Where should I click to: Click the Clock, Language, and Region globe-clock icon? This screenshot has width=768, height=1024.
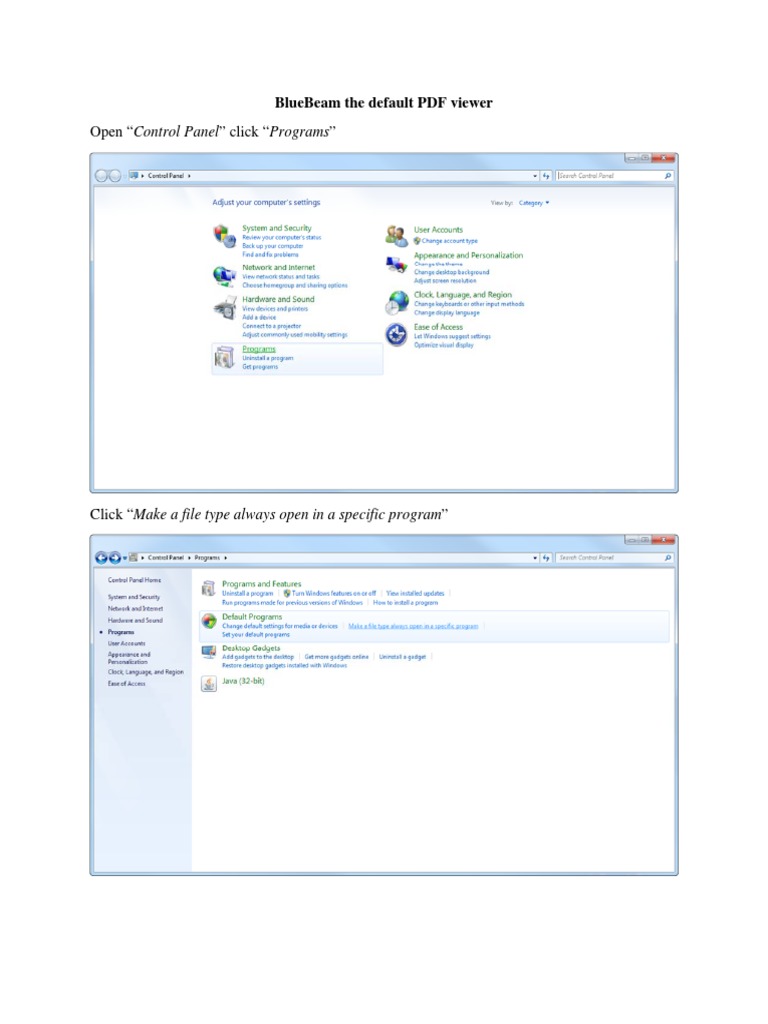[x=396, y=303]
